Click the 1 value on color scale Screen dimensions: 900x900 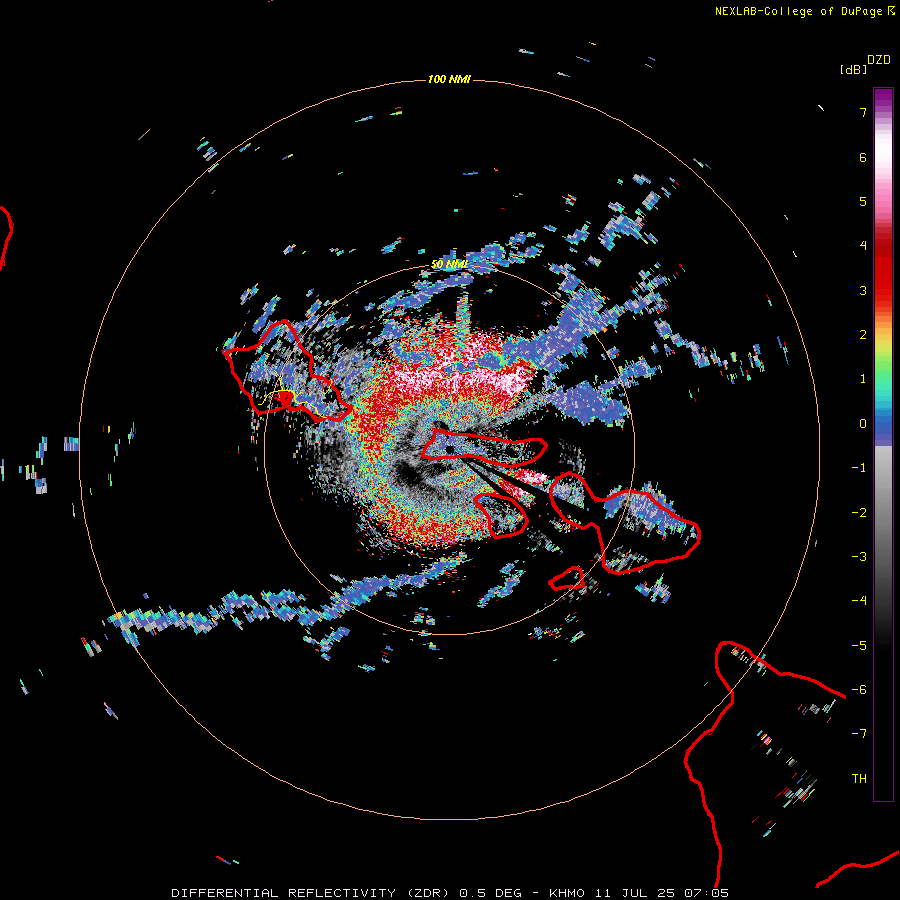[863, 379]
